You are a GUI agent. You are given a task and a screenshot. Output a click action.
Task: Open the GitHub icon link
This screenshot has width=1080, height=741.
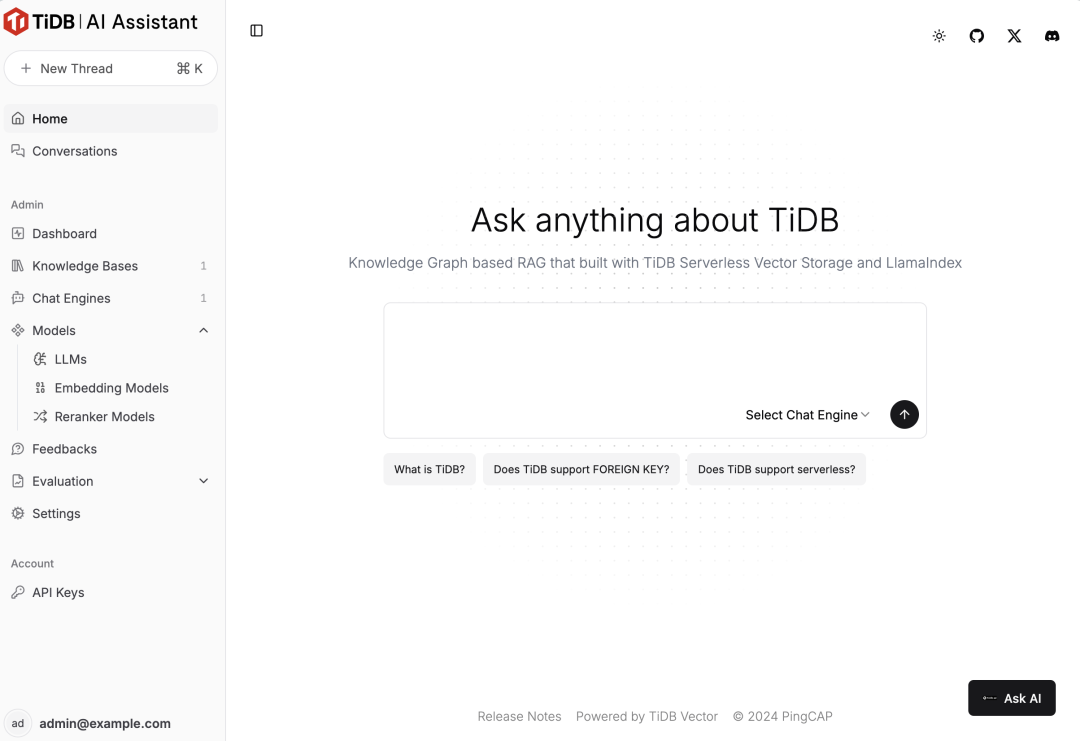[x=977, y=36]
